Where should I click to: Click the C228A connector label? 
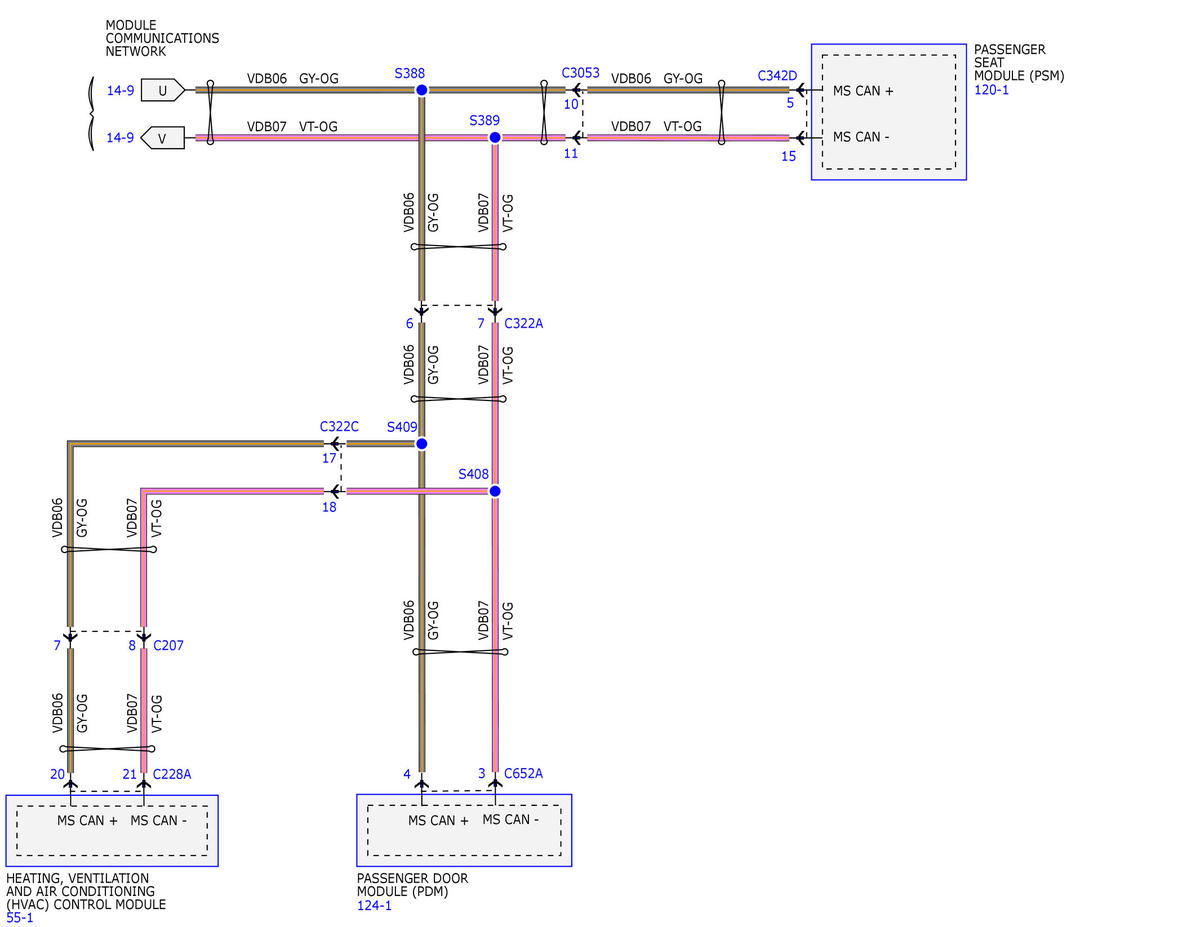pos(172,774)
